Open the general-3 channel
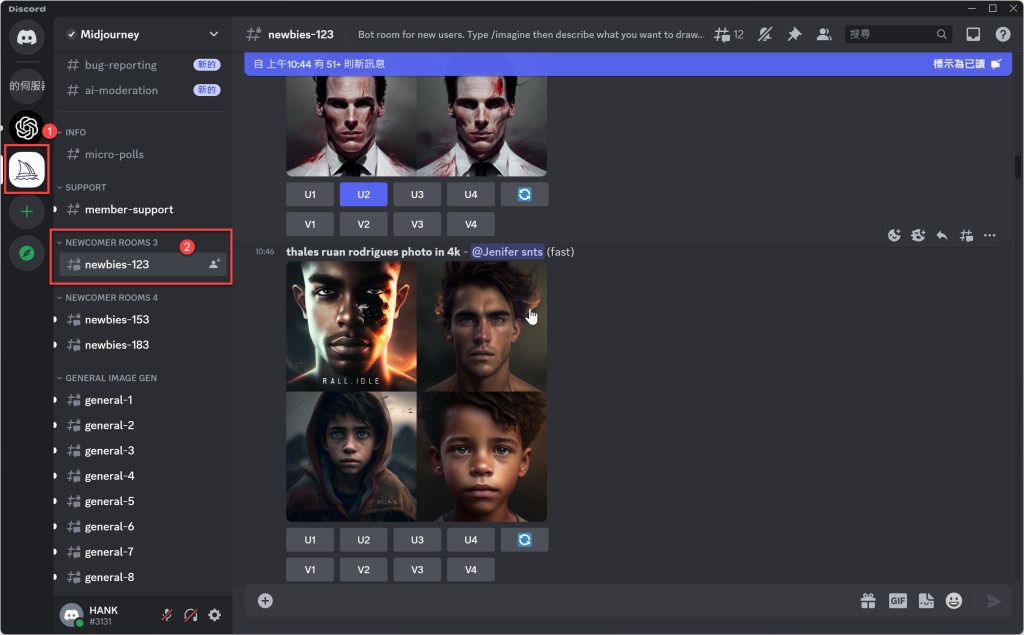 point(109,451)
